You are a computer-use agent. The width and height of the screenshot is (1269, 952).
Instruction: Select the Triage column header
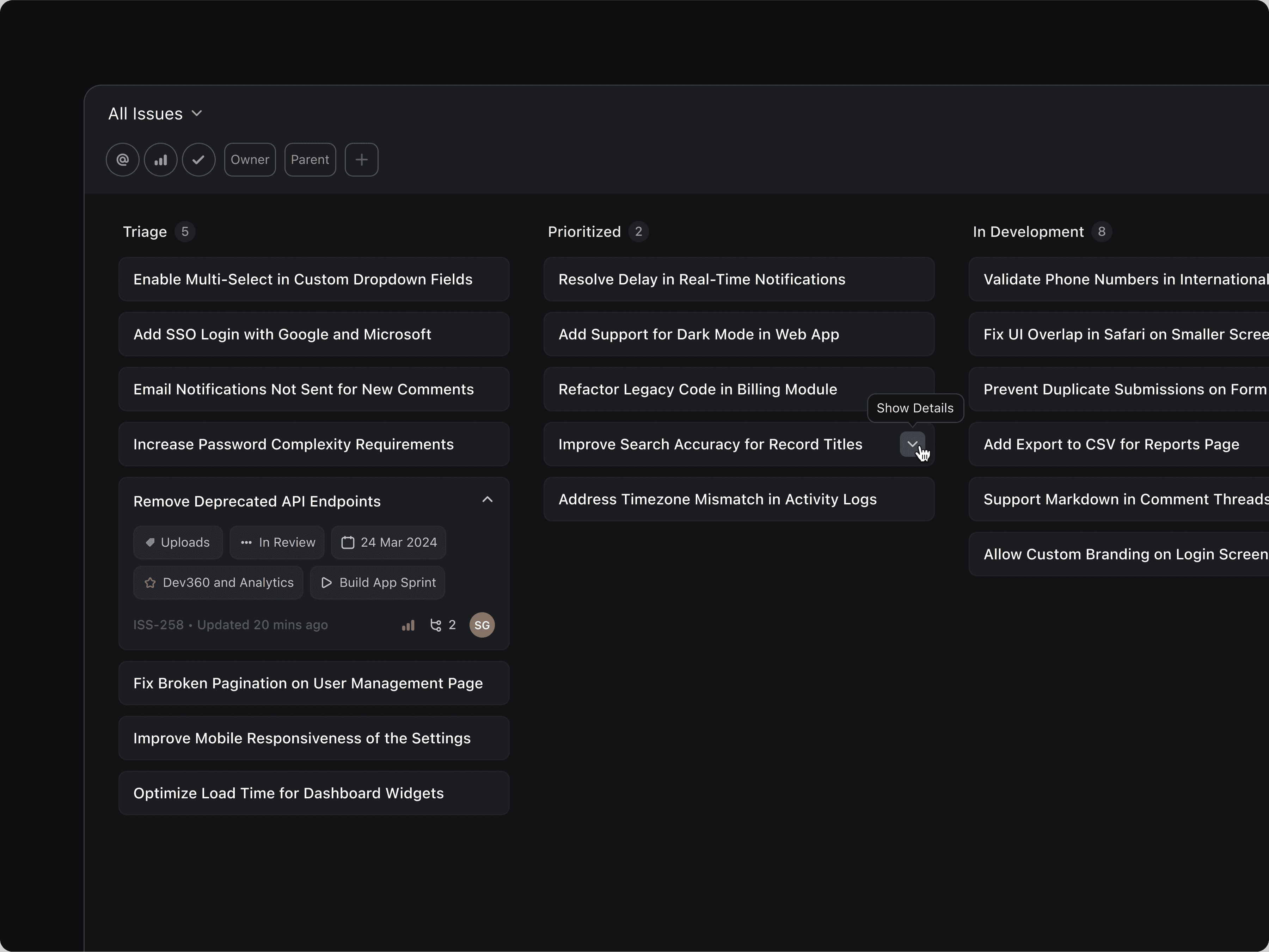pos(145,232)
